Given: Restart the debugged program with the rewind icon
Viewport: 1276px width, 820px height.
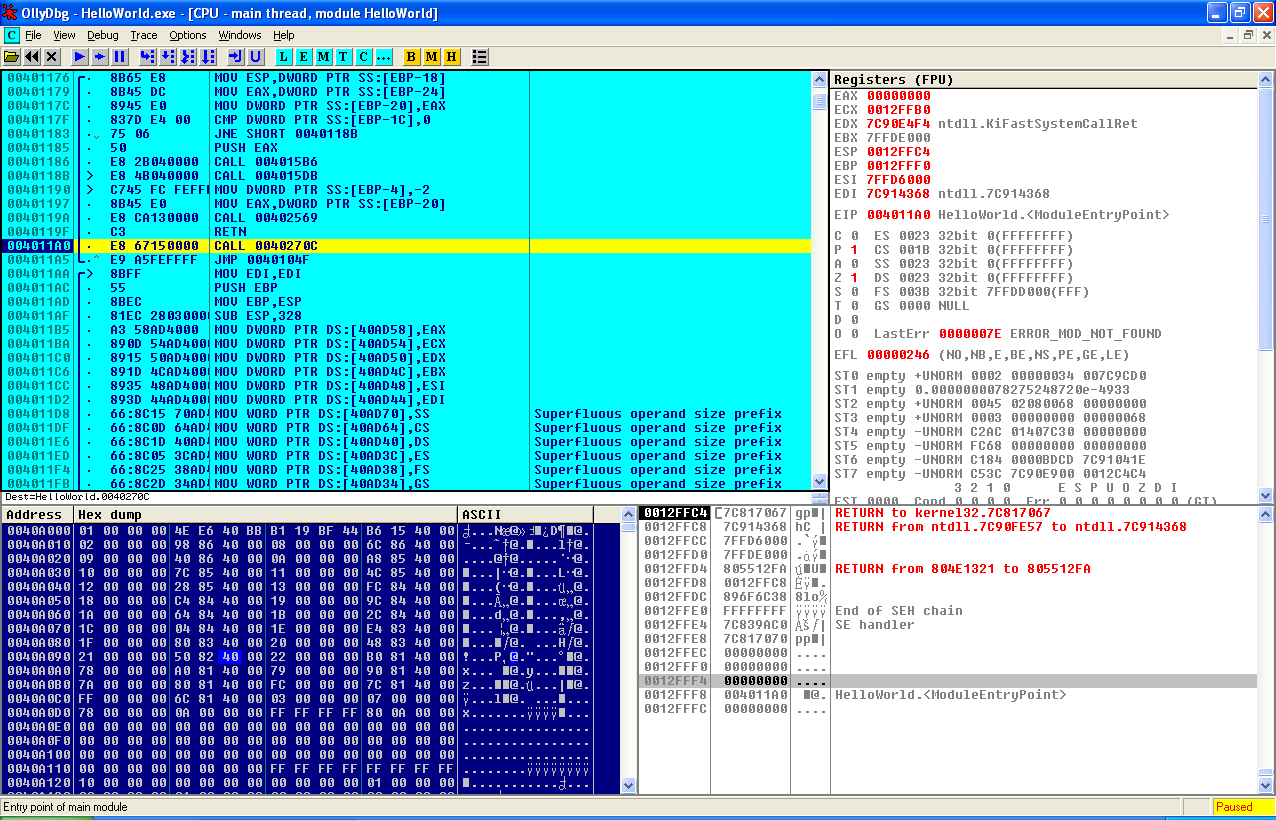Looking at the screenshot, I should [32, 57].
